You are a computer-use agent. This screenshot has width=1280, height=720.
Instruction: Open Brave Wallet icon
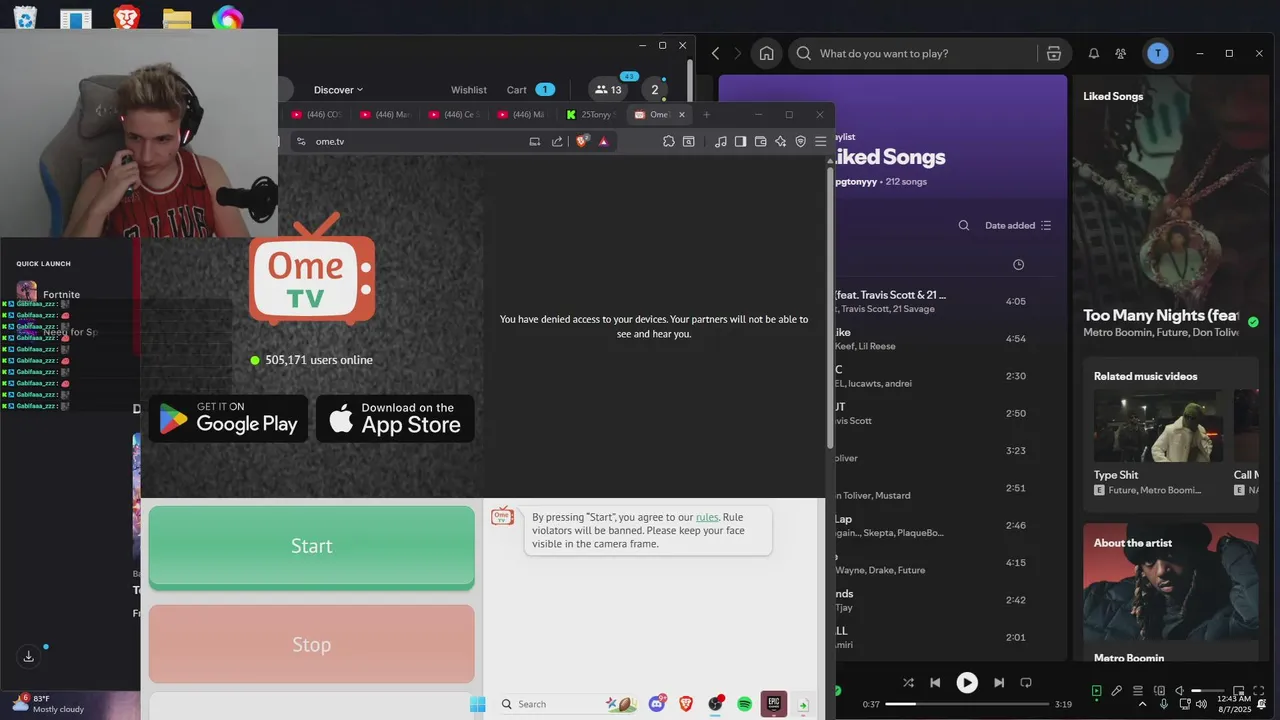tap(761, 142)
